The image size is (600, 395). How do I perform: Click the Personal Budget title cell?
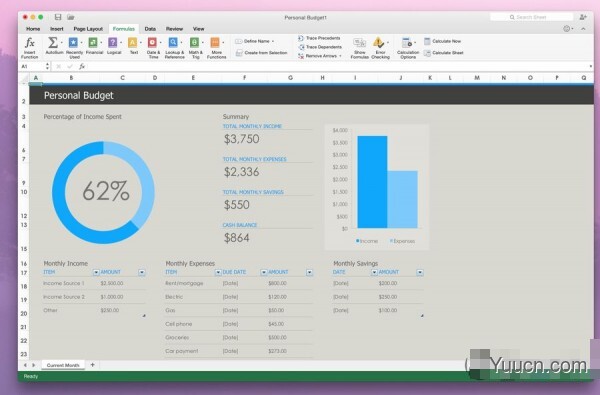79,95
